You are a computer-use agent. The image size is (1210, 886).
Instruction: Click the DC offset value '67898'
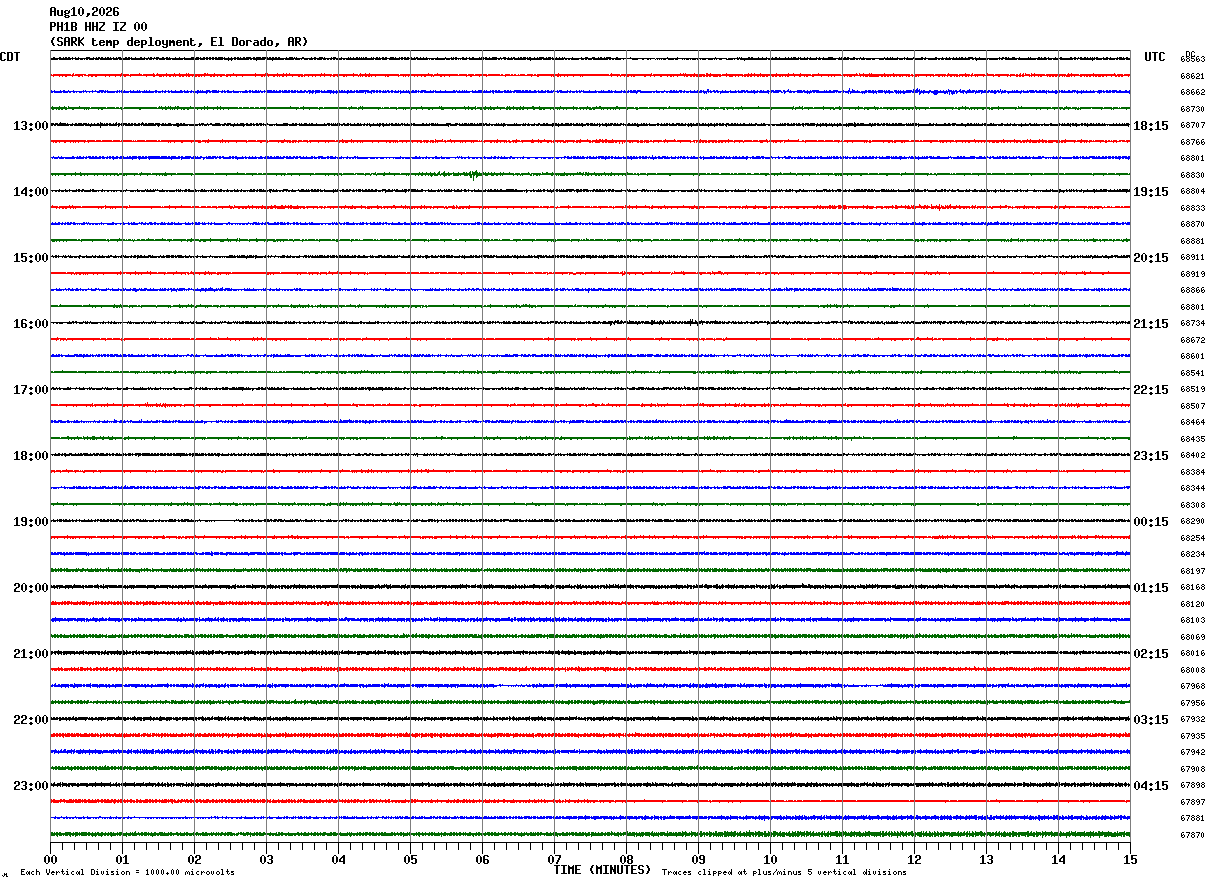pyautogui.click(x=1193, y=785)
